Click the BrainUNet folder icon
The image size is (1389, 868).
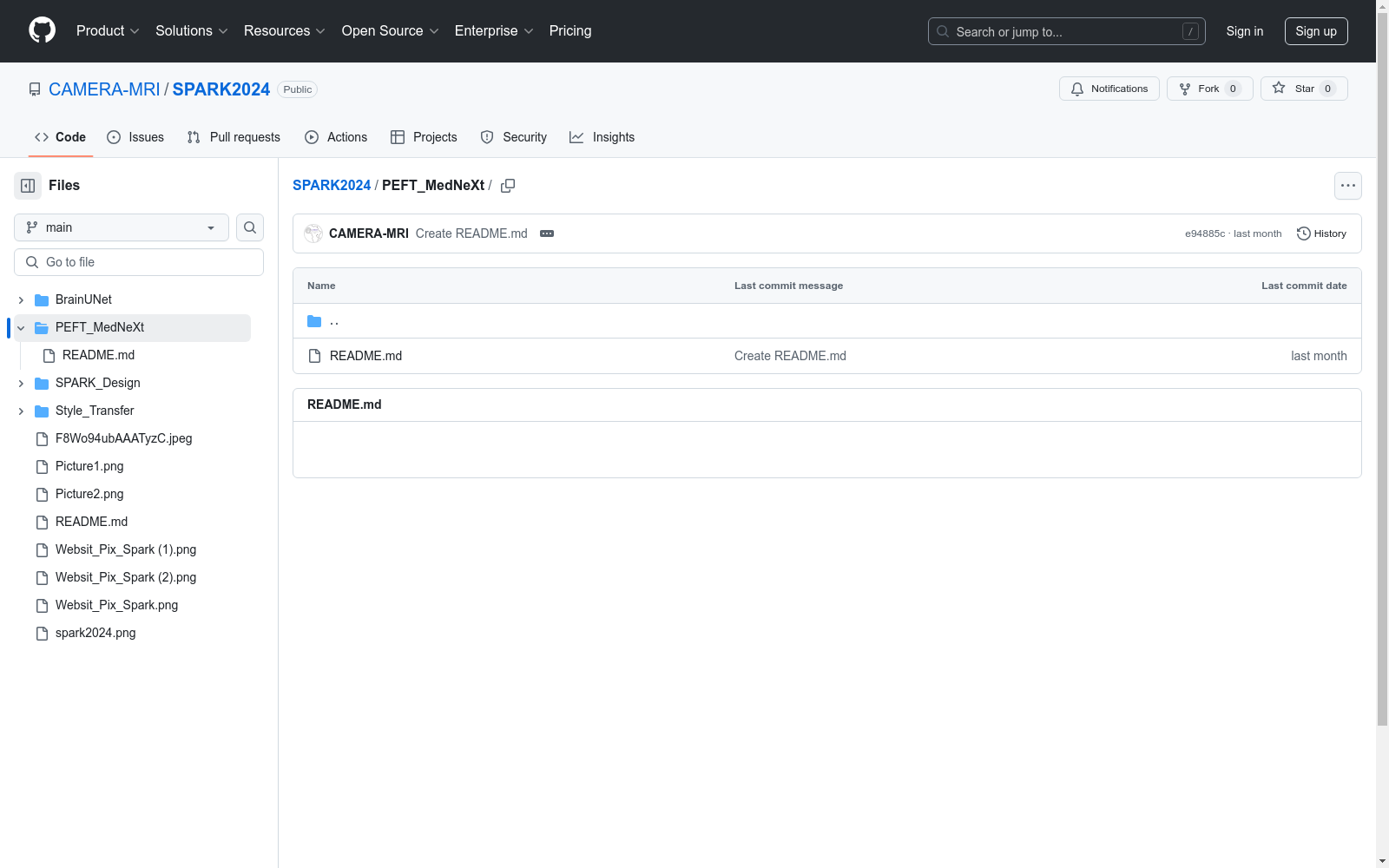(x=42, y=300)
